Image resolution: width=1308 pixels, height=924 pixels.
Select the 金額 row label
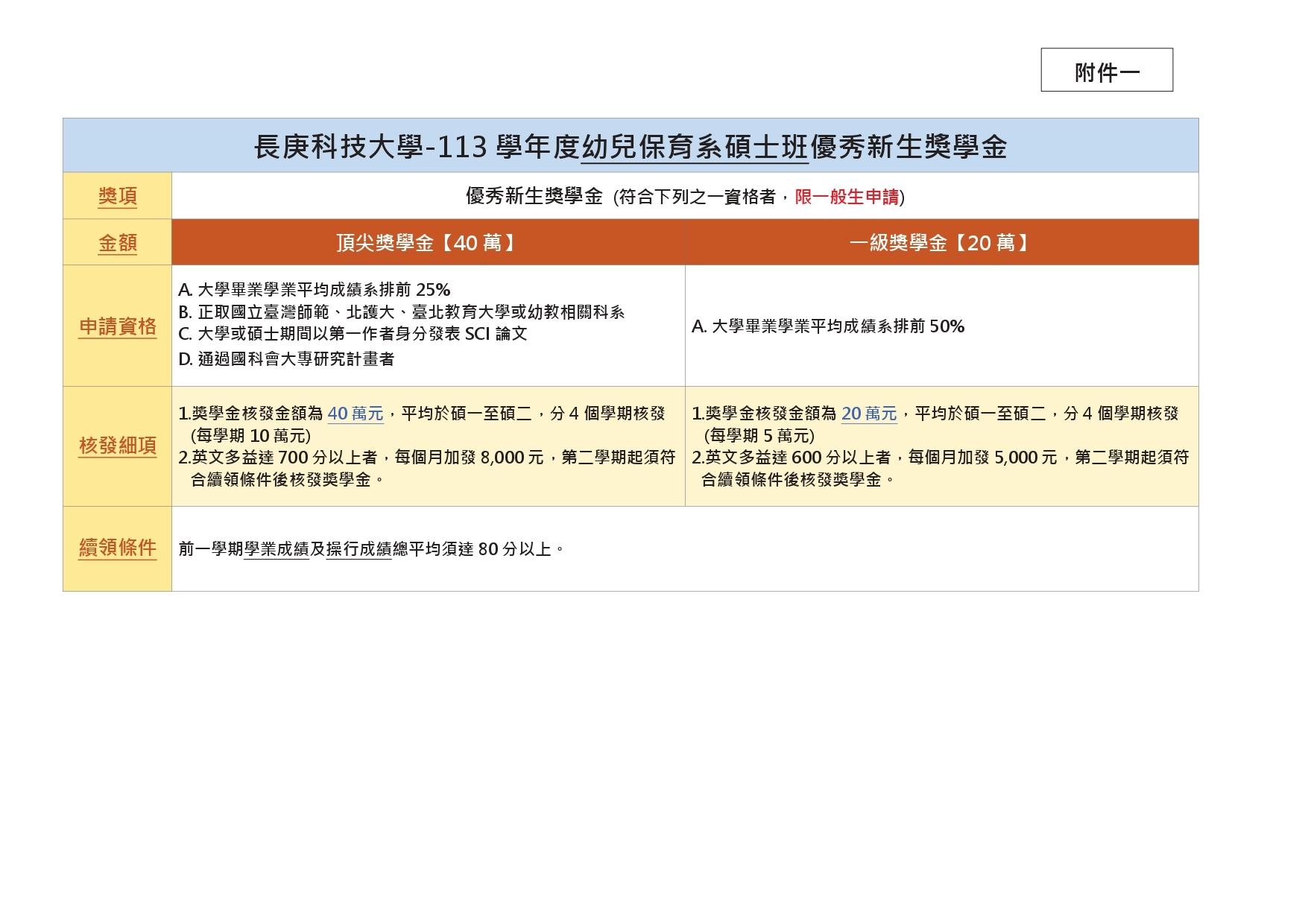pyautogui.click(x=117, y=243)
